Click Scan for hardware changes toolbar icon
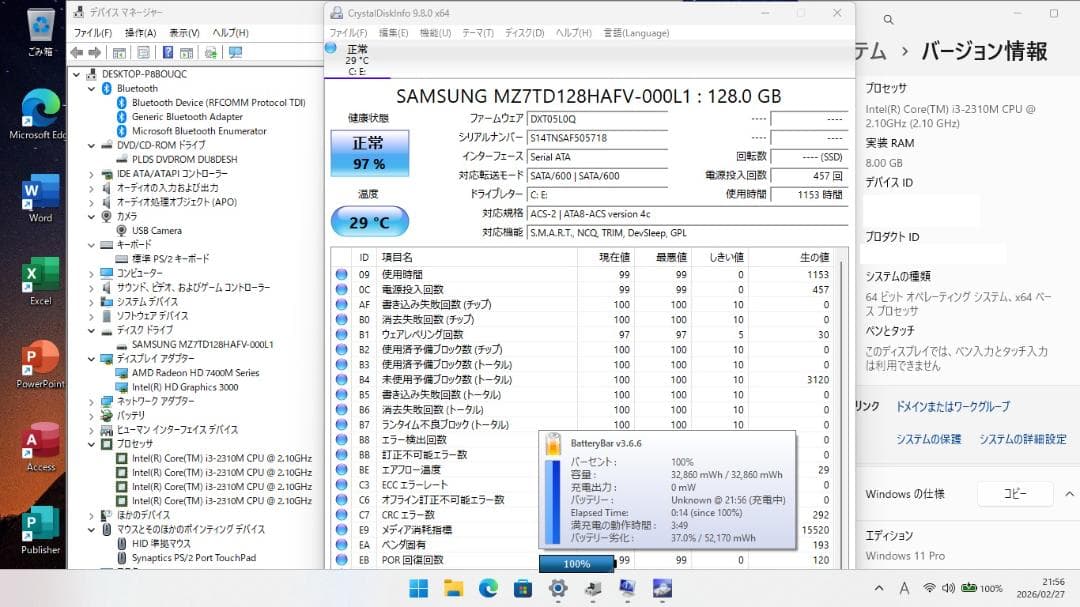Viewport: 1080px width, 607px height. click(x=210, y=52)
